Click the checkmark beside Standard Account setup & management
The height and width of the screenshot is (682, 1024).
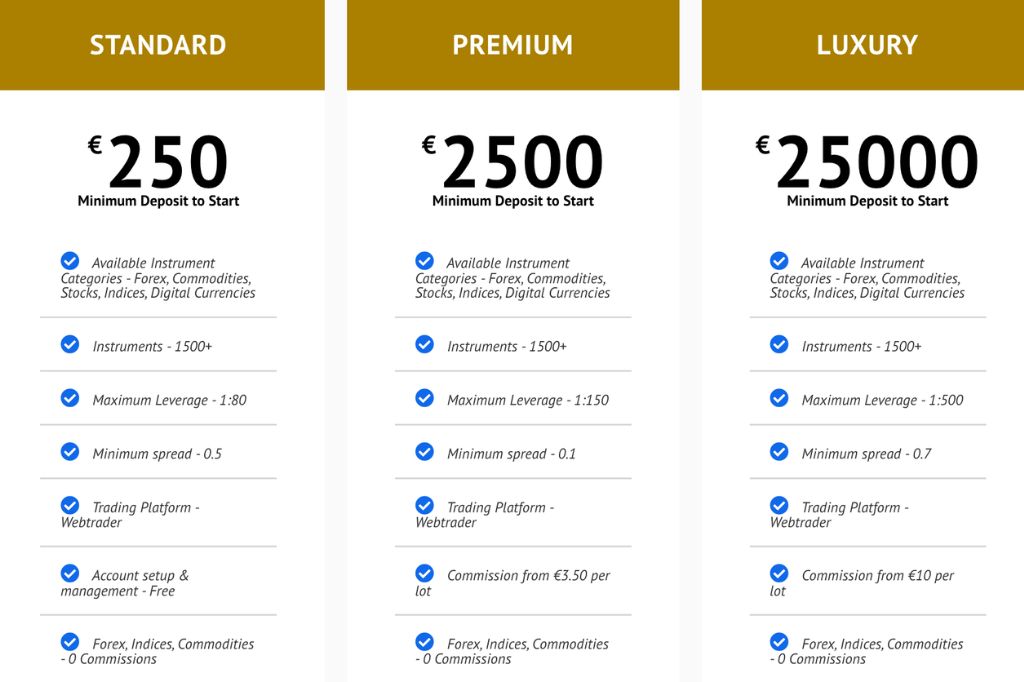[x=70, y=573]
